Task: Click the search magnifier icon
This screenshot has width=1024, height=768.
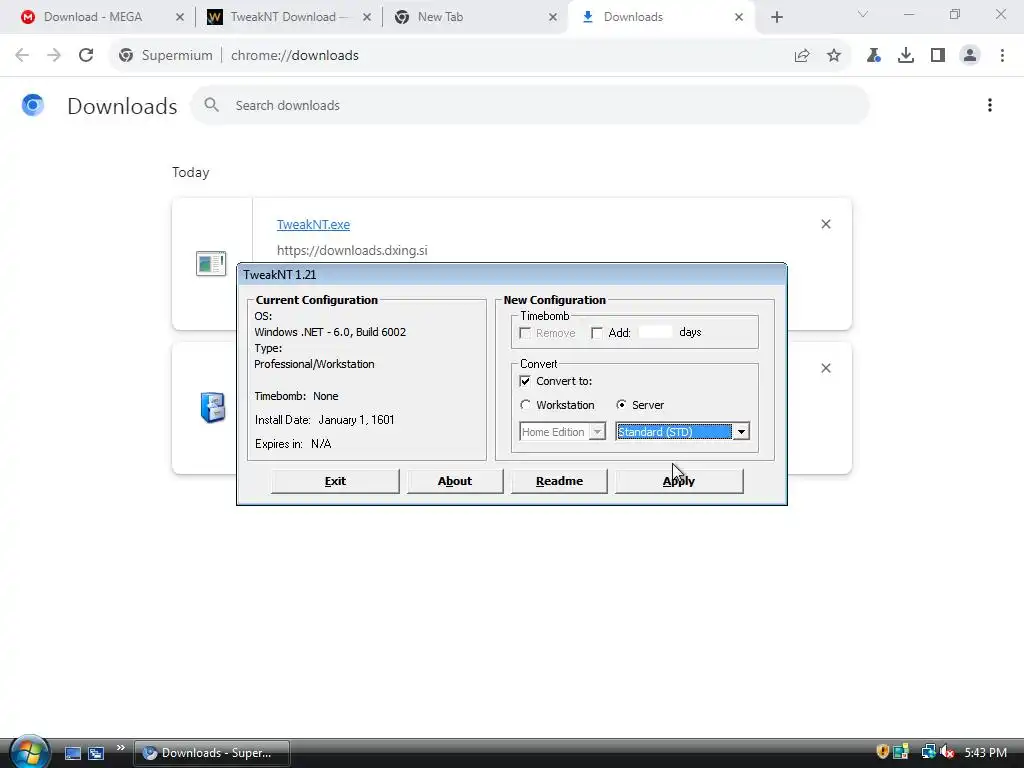Action: (x=211, y=104)
